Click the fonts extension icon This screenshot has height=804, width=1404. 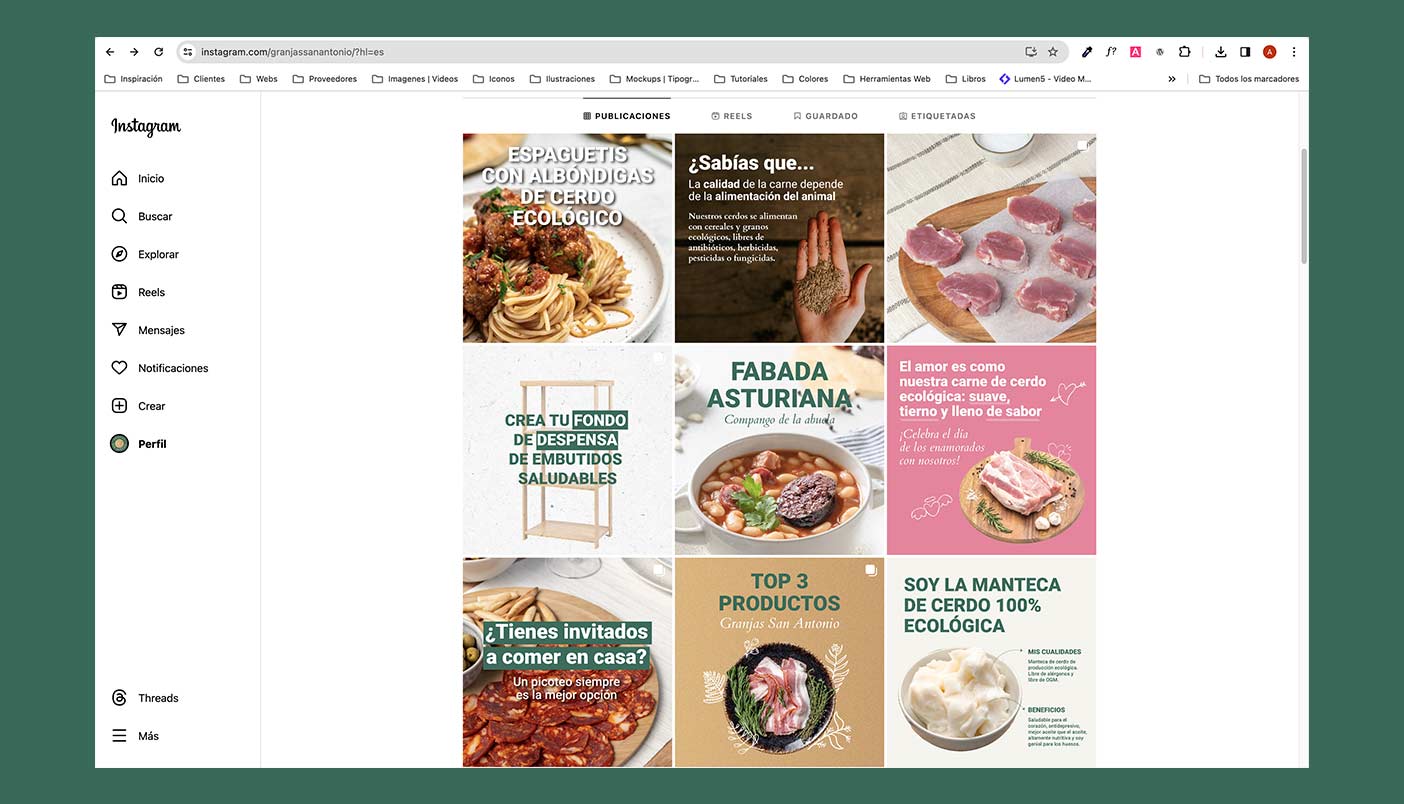coord(1111,52)
